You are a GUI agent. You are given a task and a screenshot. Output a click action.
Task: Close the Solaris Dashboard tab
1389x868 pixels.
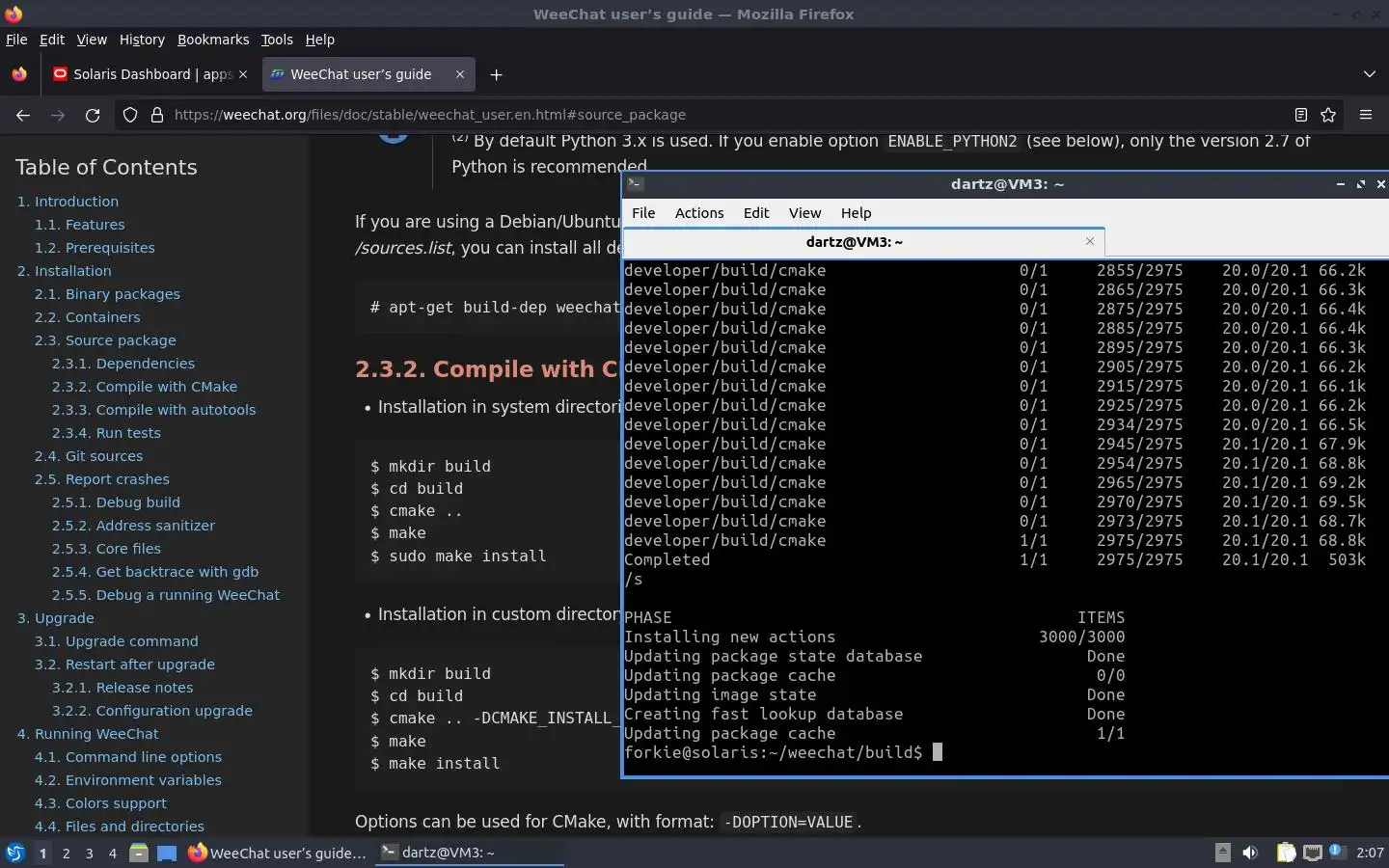pos(243,74)
